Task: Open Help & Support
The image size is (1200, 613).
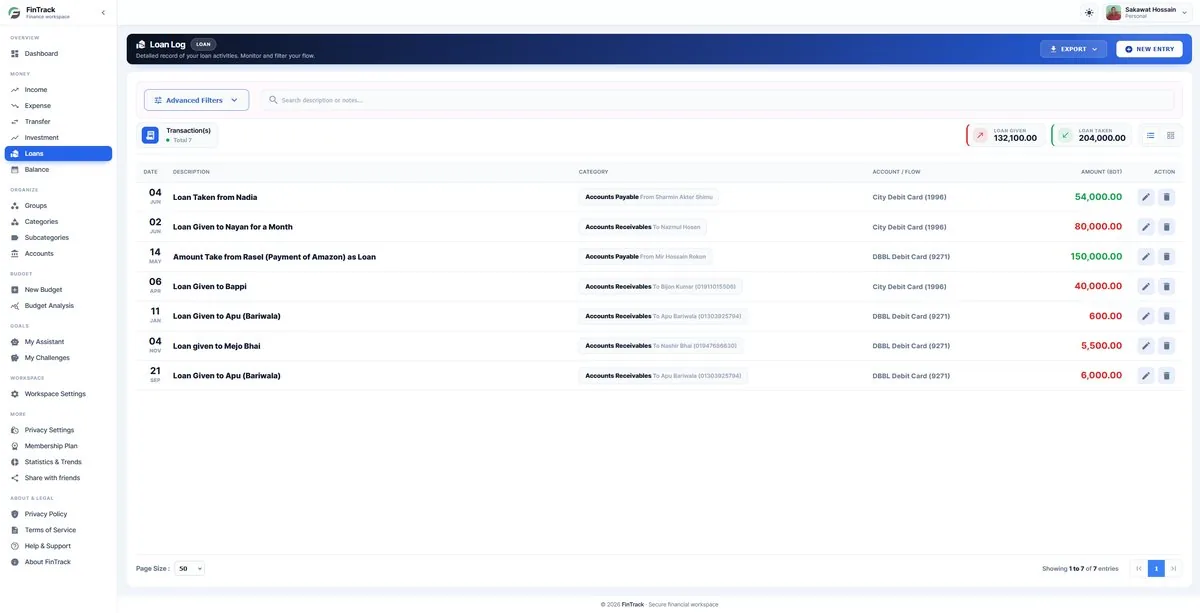Action: pos(58,545)
